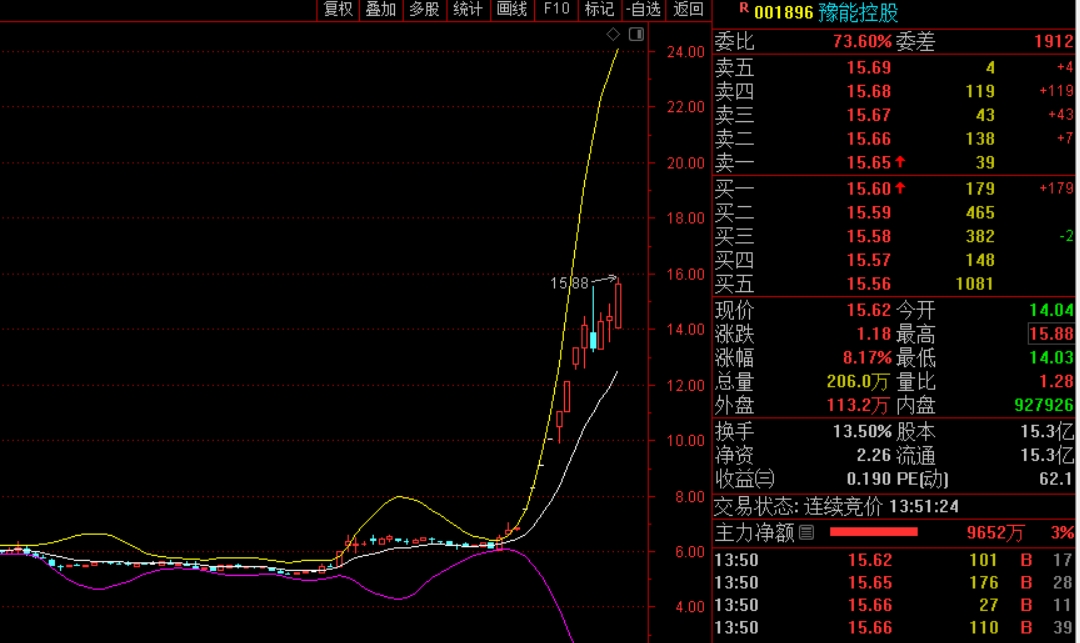The width and height of the screenshot is (1080, 643).
Task: Click 返回 to go back
Action: pyautogui.click(x=688, y=10)
